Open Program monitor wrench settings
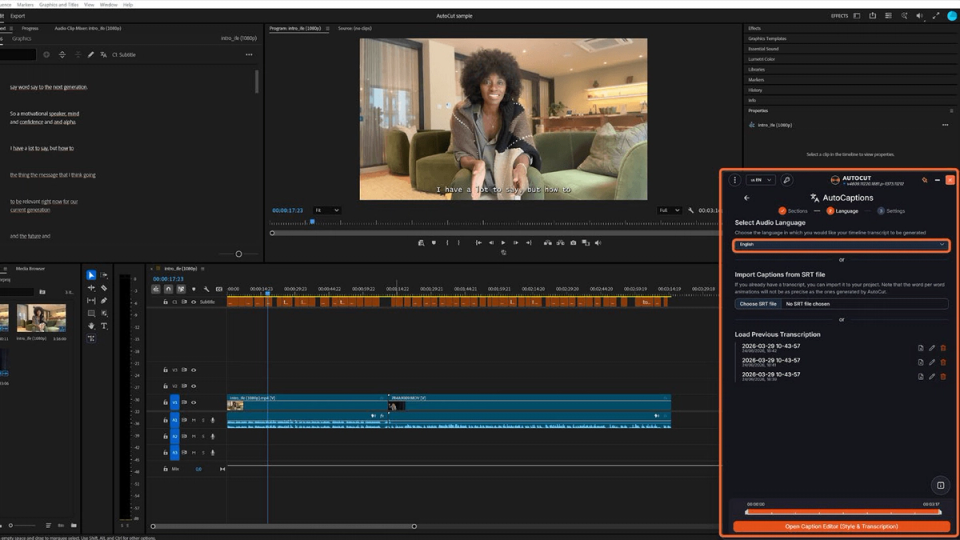 (691, 211)
